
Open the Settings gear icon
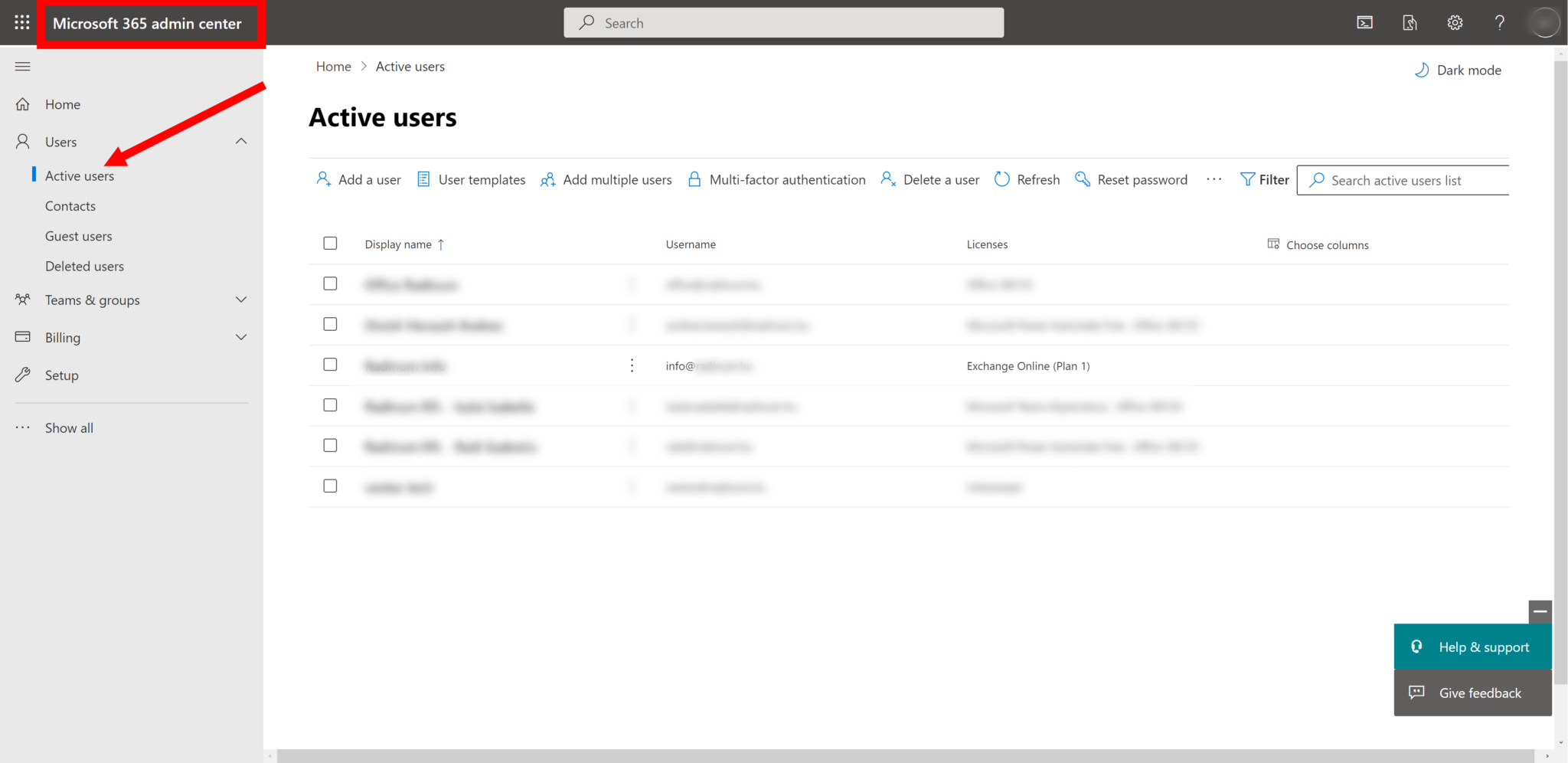pyautogui.click(x=1454, y=22)
